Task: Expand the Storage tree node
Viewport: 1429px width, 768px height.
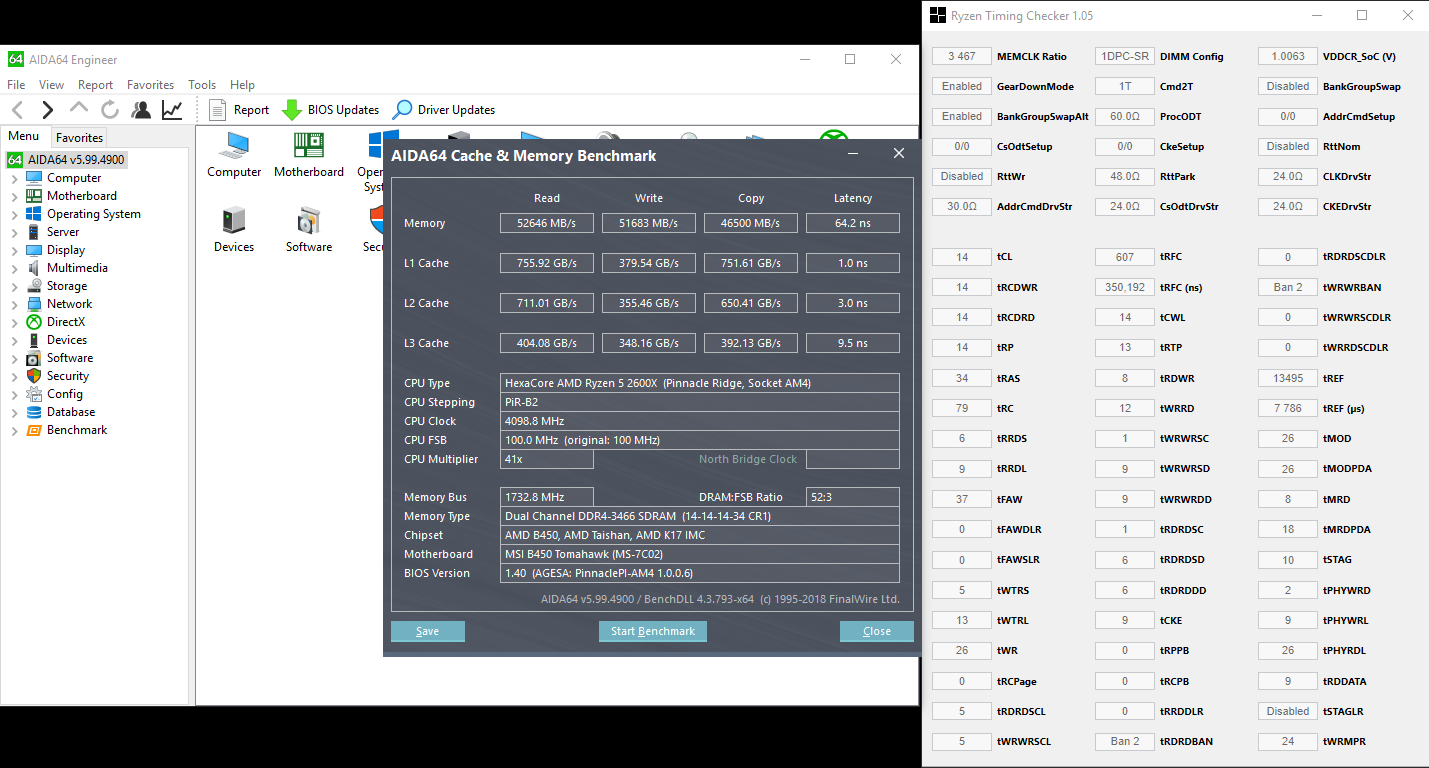Action: pyautogui.click(x=14, y=286)
